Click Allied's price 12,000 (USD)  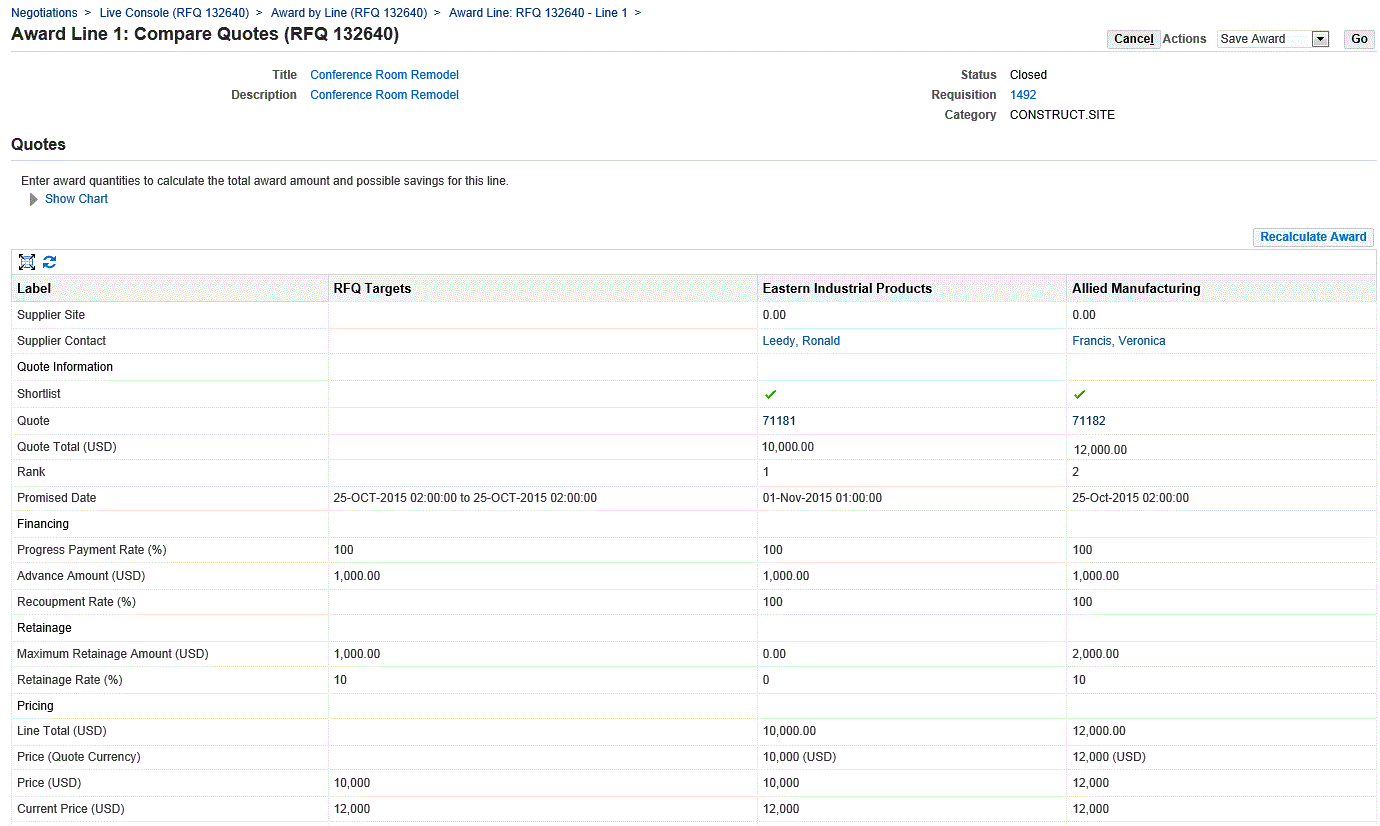[x=1109, y=757]
